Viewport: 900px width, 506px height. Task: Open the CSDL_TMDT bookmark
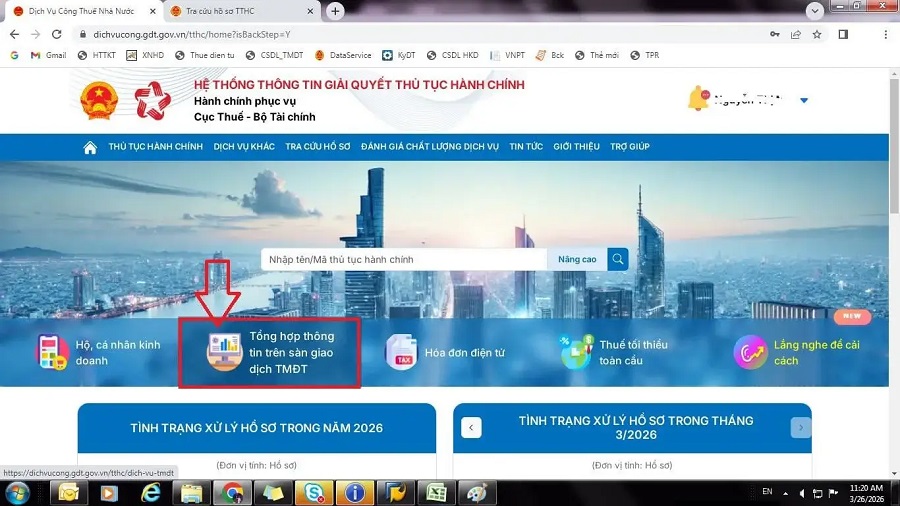[274, 55]
